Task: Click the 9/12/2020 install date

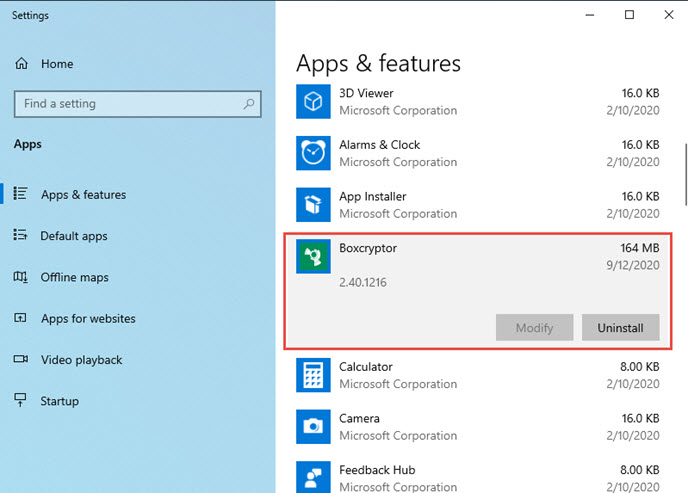Action: point(633,265)
